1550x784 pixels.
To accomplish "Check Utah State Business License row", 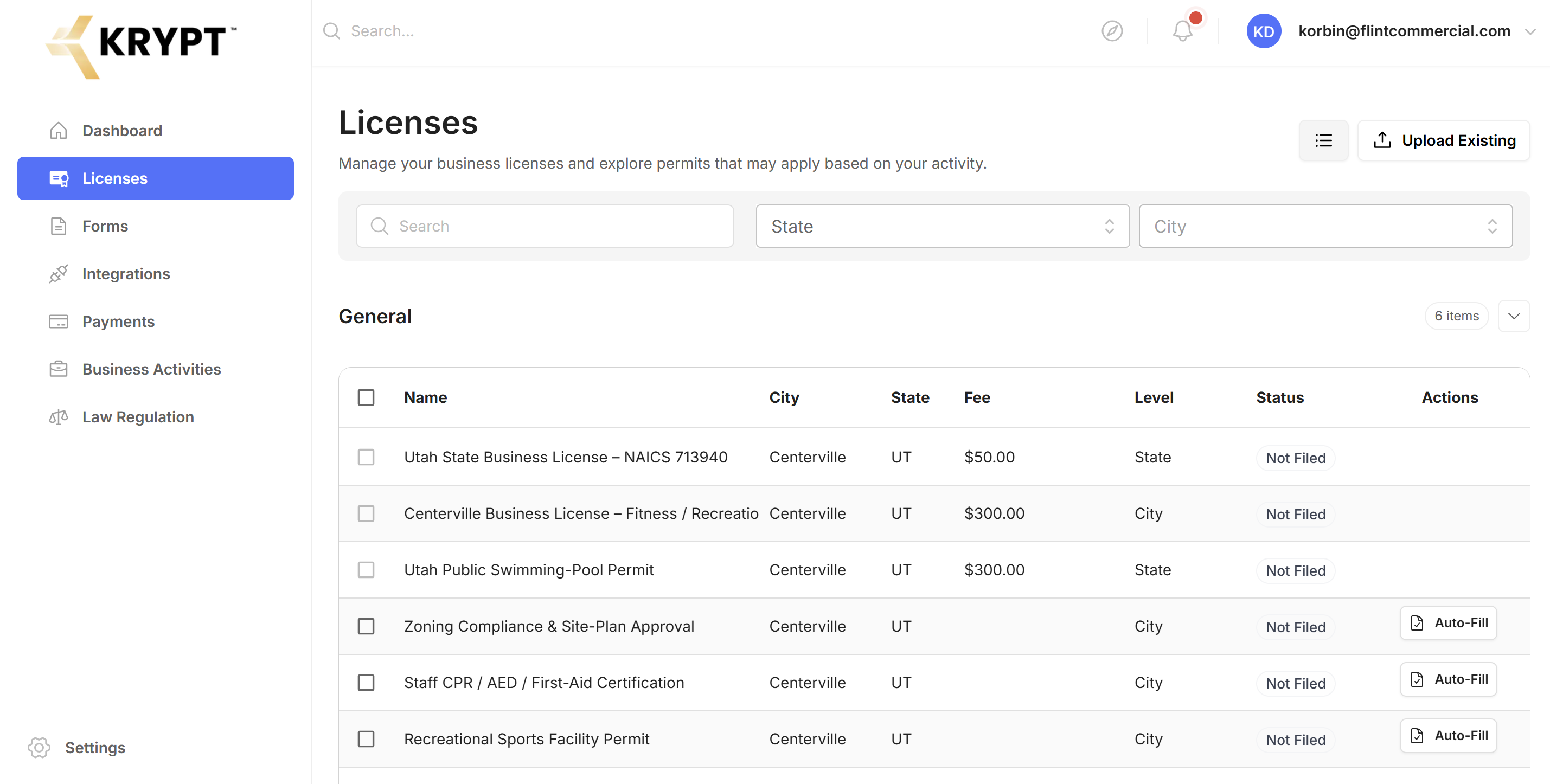I will [x=366, y=457].
